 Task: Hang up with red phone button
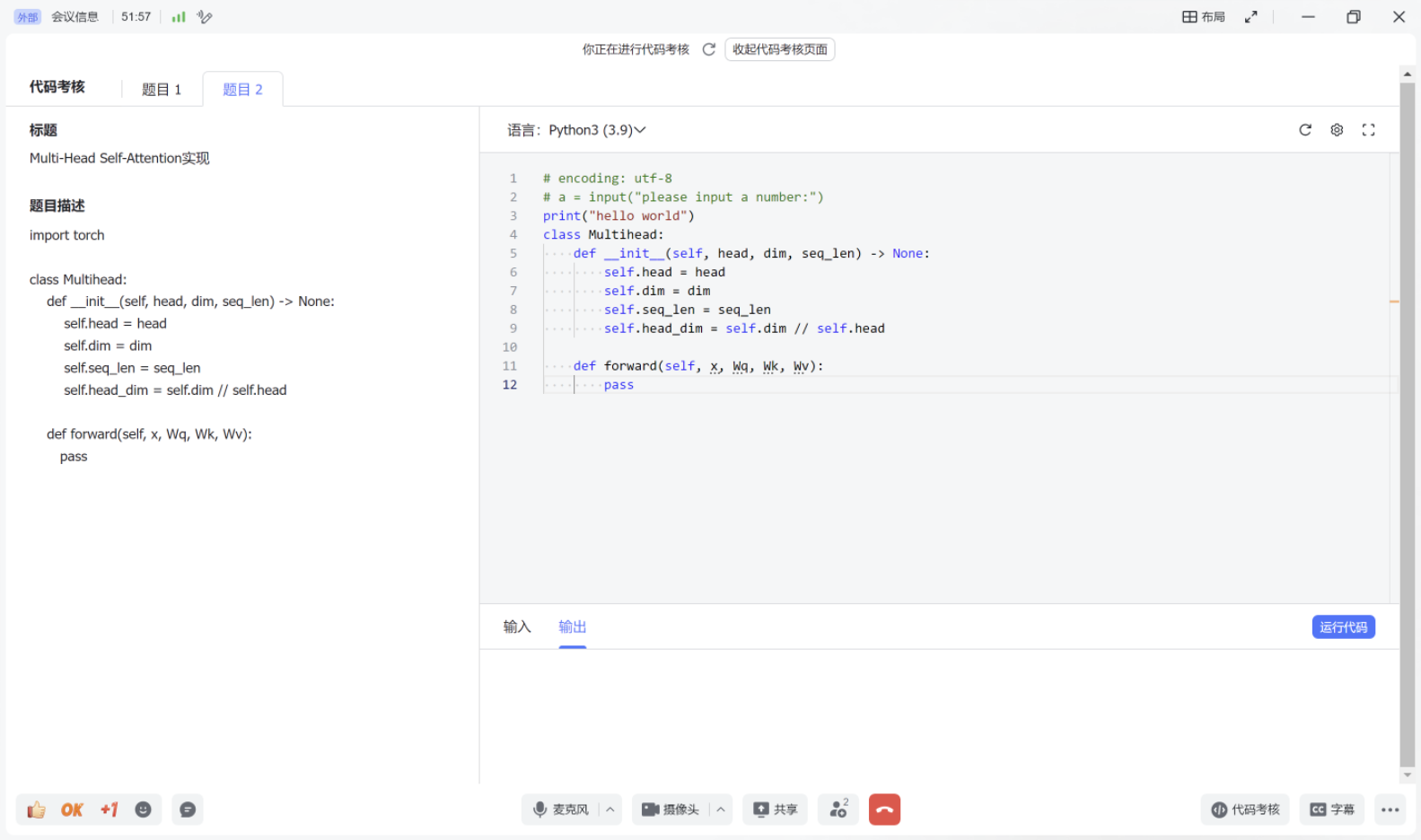click(x=884, y=809)
